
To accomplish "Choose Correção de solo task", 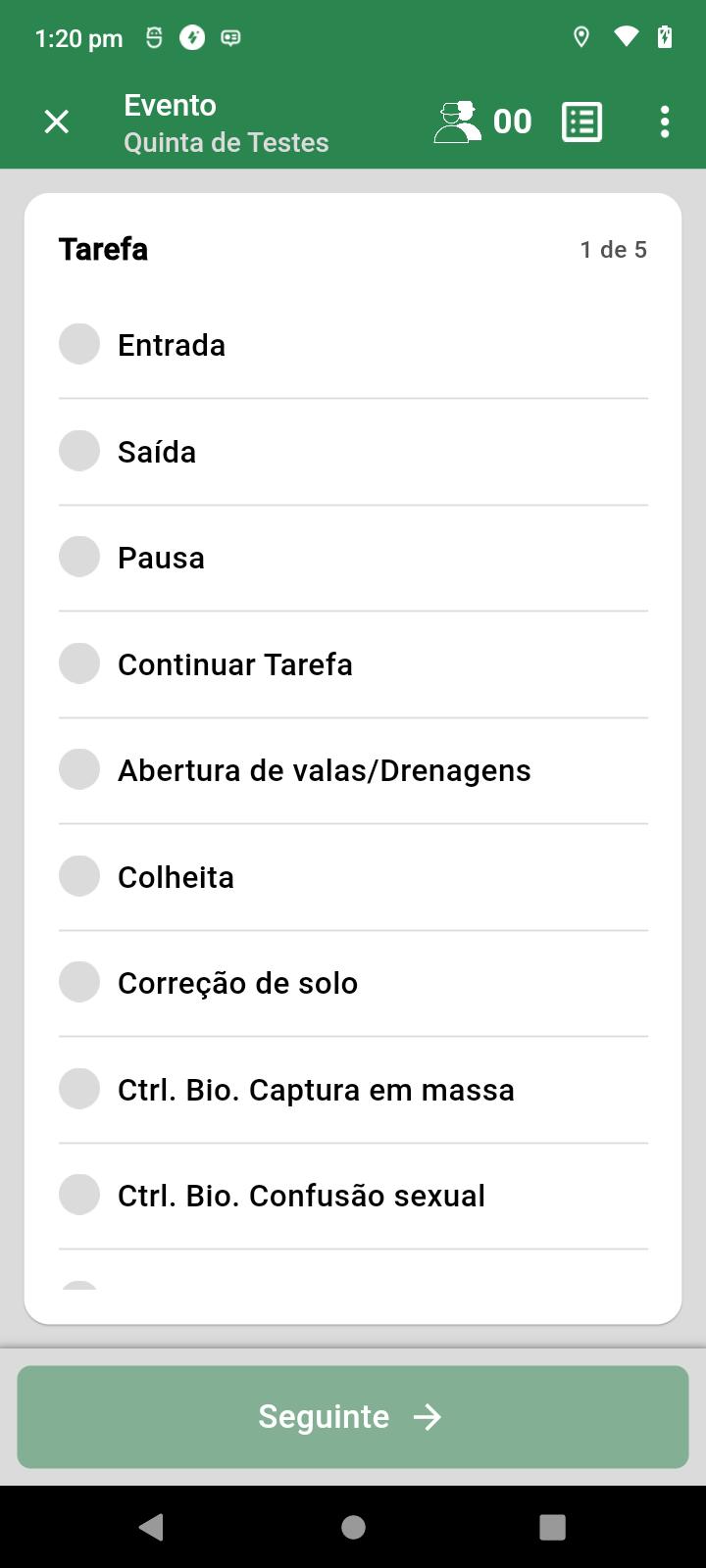I will click(x=353, y=983).
